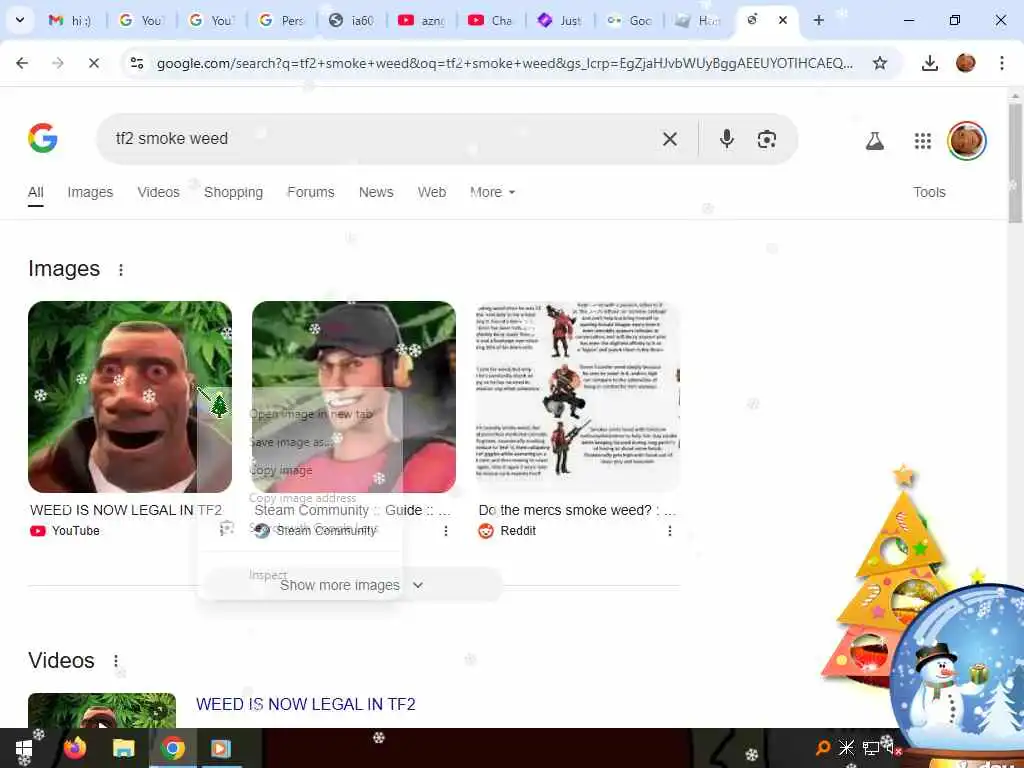Open Google apps grid
This screenshot has width=1024, height=768.
click(922, 140)
